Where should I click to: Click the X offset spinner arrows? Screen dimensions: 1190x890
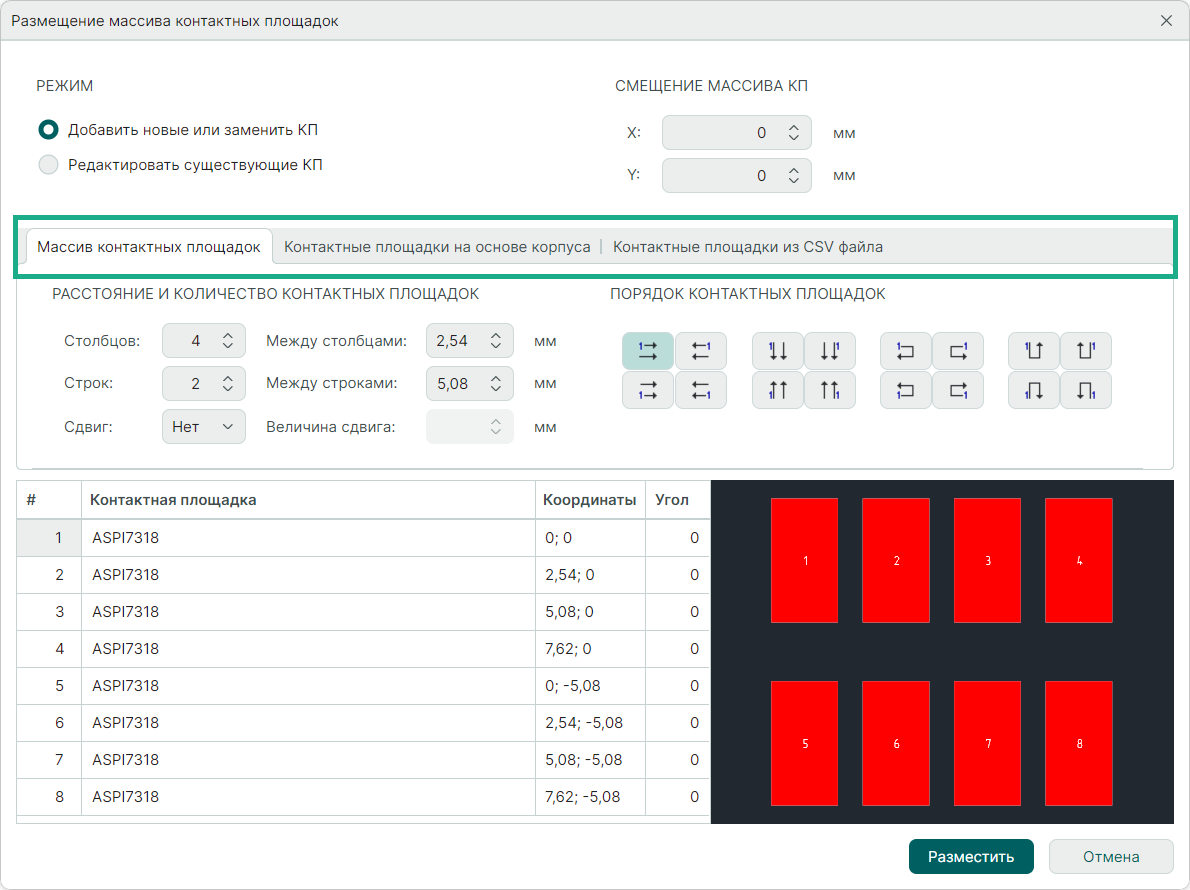click(x=793, y=133)
